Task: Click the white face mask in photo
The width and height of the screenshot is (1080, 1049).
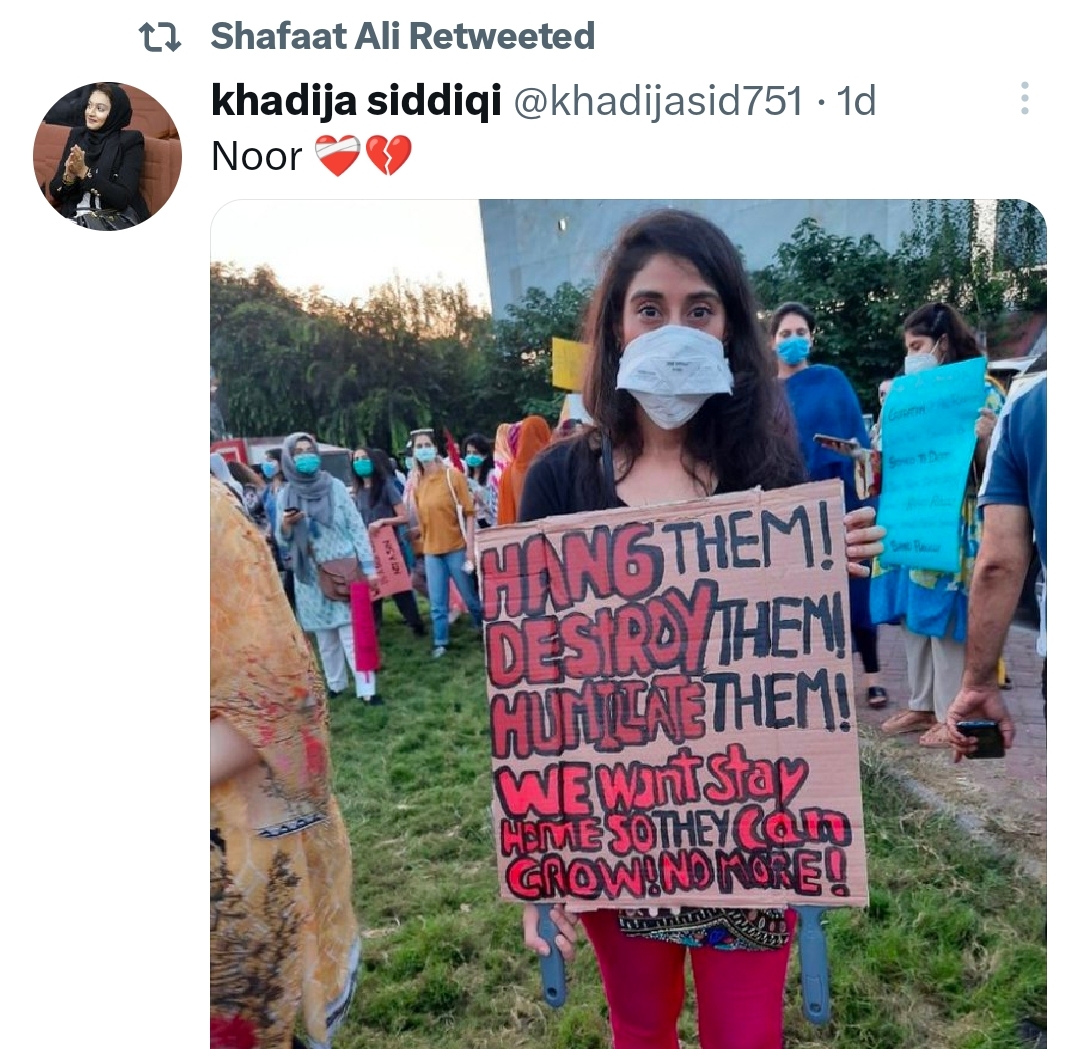Action: click(674, 375)
